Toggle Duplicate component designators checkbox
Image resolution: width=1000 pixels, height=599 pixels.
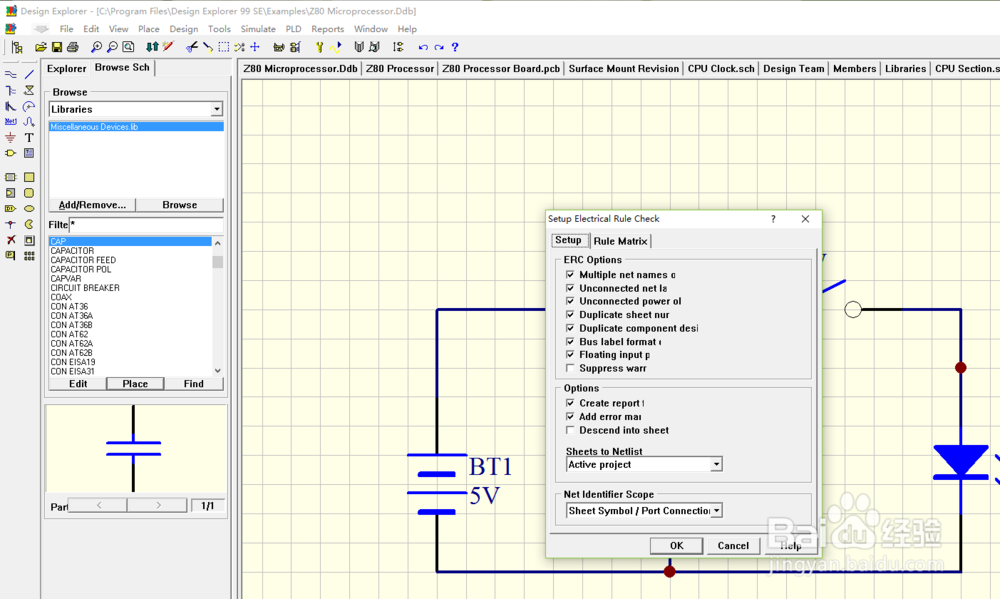(570, 328)
